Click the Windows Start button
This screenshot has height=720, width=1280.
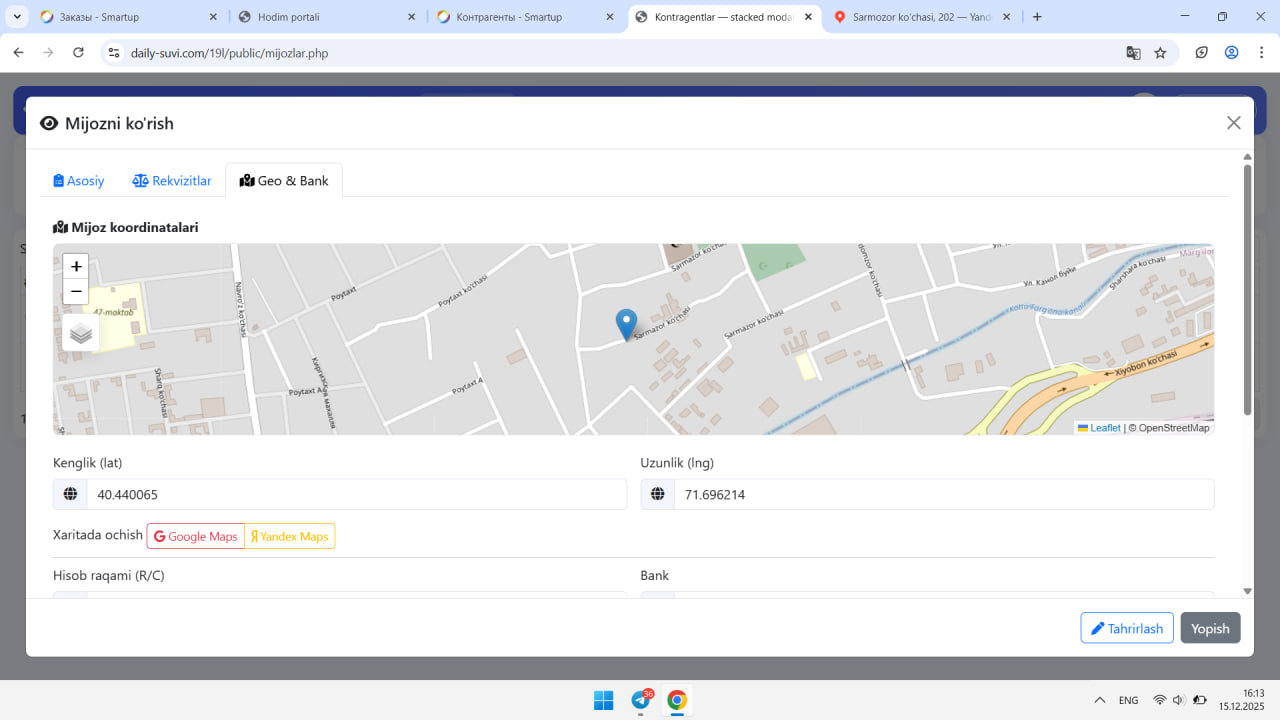604,700
